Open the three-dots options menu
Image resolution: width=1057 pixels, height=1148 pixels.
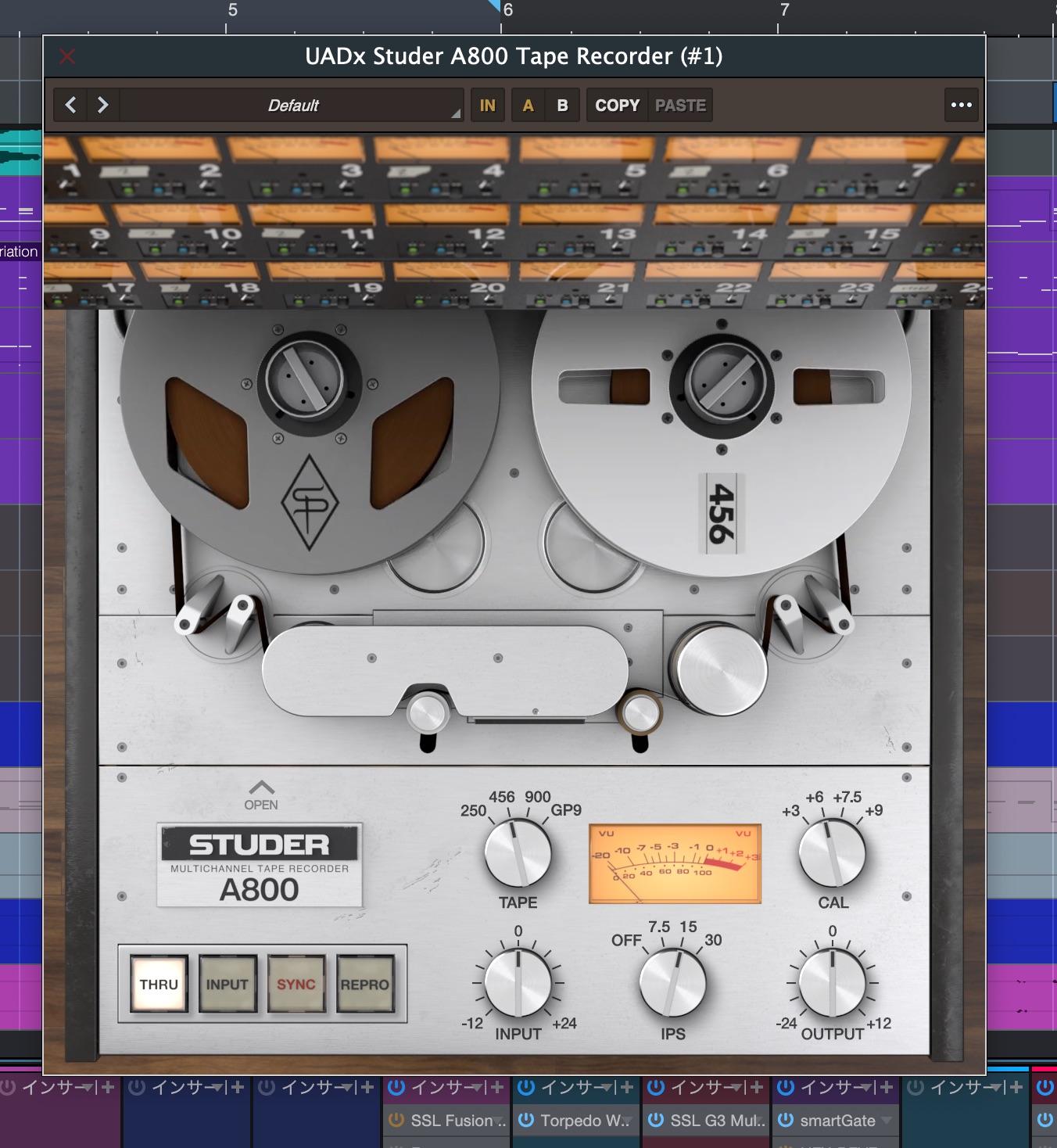[961, 105]
